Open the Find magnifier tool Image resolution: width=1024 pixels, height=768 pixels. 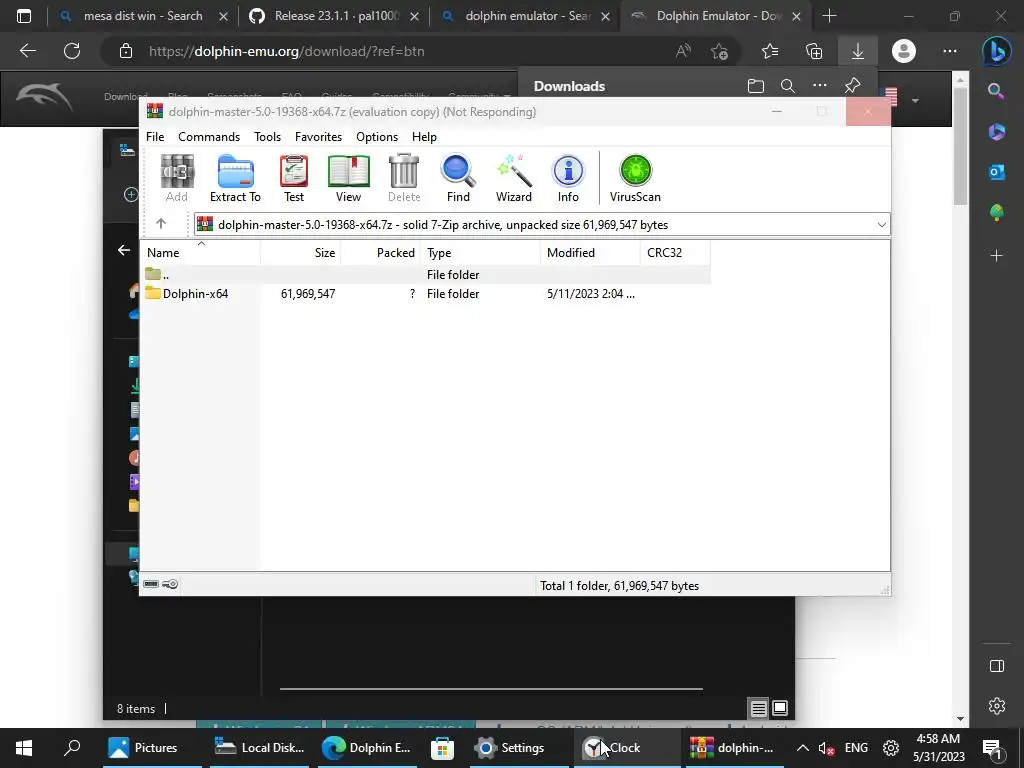coord(458,178)
